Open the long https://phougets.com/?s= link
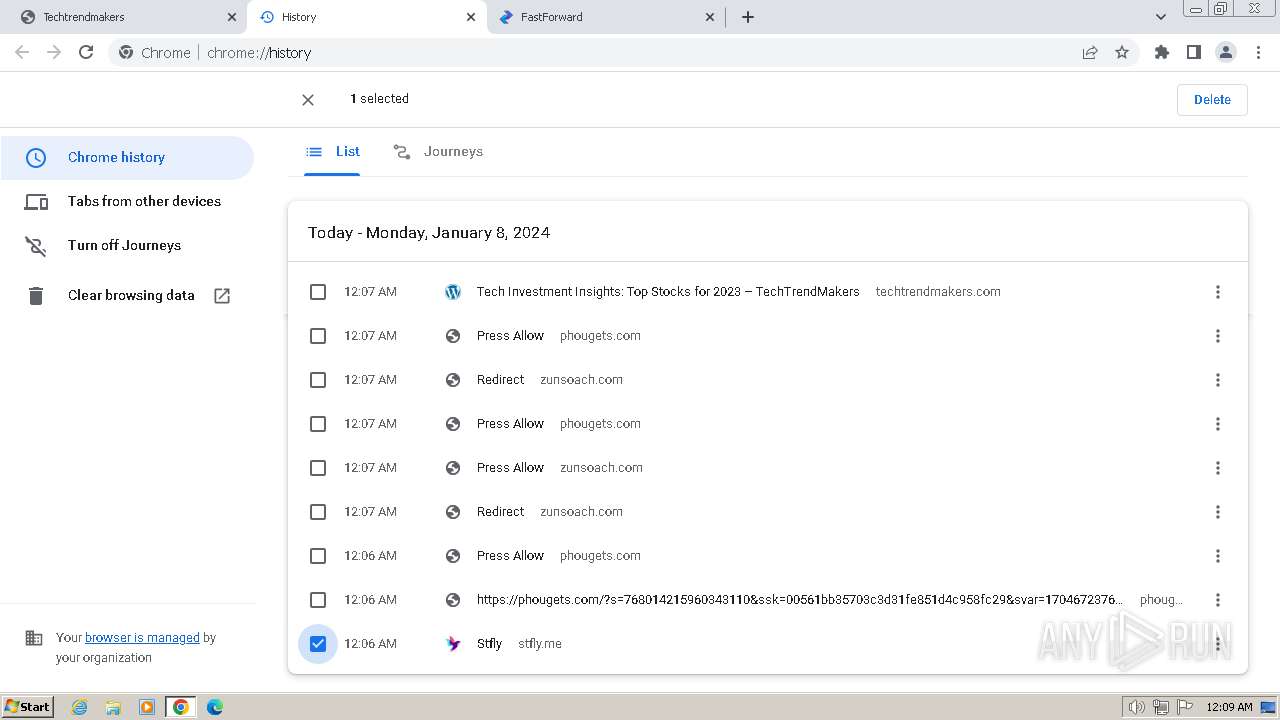The height and width of the screenshot is (720, 1280). (800, 600)
